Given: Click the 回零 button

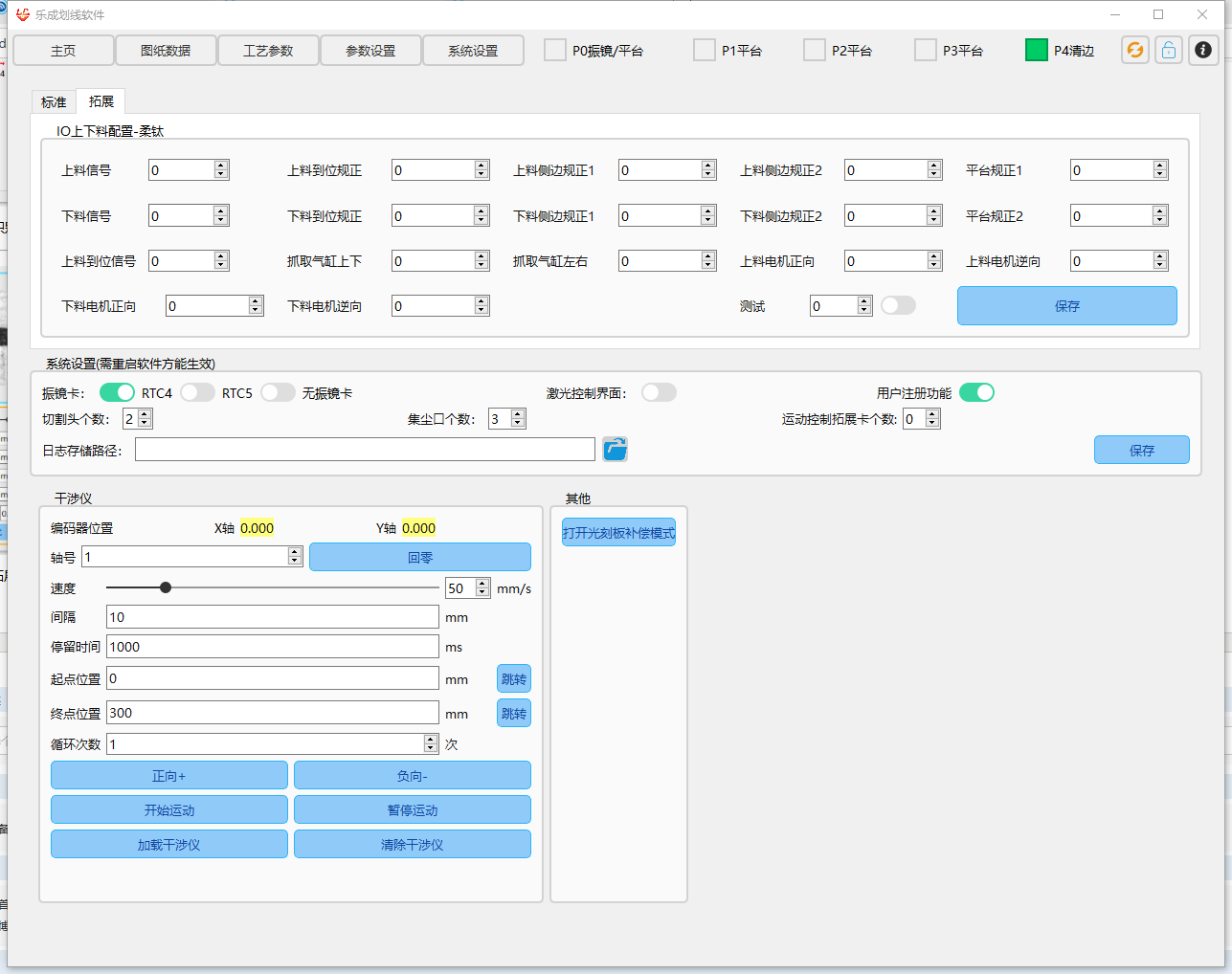Looking at the screenshot, I should tap(420, 557).
